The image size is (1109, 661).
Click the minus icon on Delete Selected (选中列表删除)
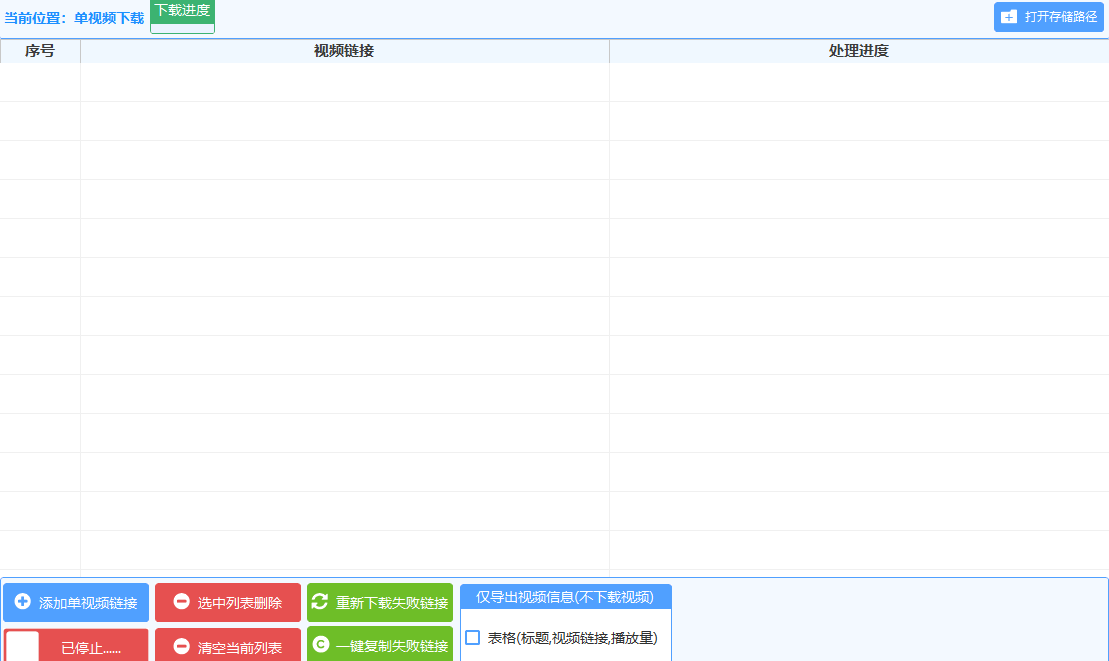click(x=181, y=602)
